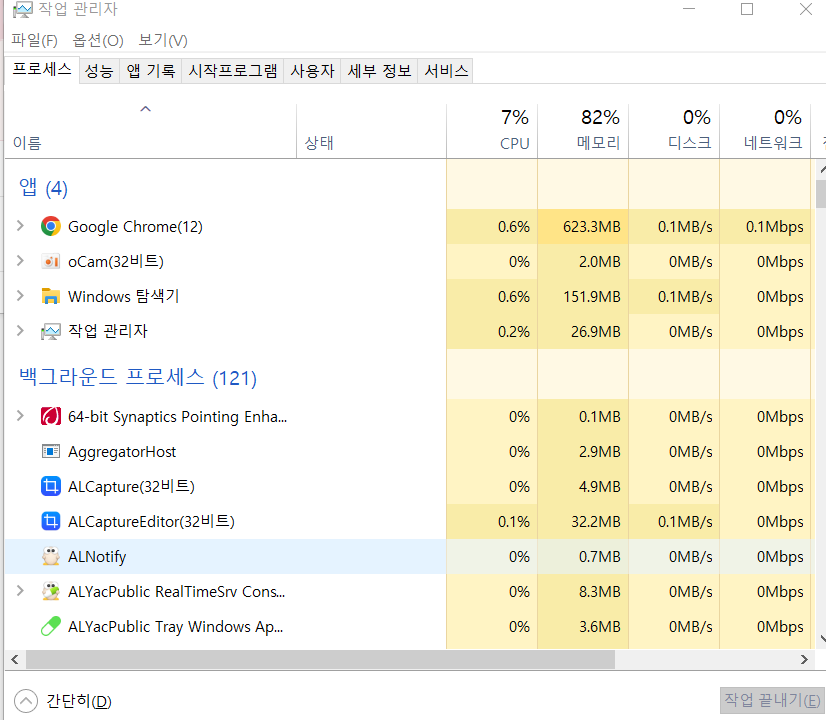This screenshot has height=720, width=826.
Task: Open the 보기(V) menu
Action: [163, 41]
